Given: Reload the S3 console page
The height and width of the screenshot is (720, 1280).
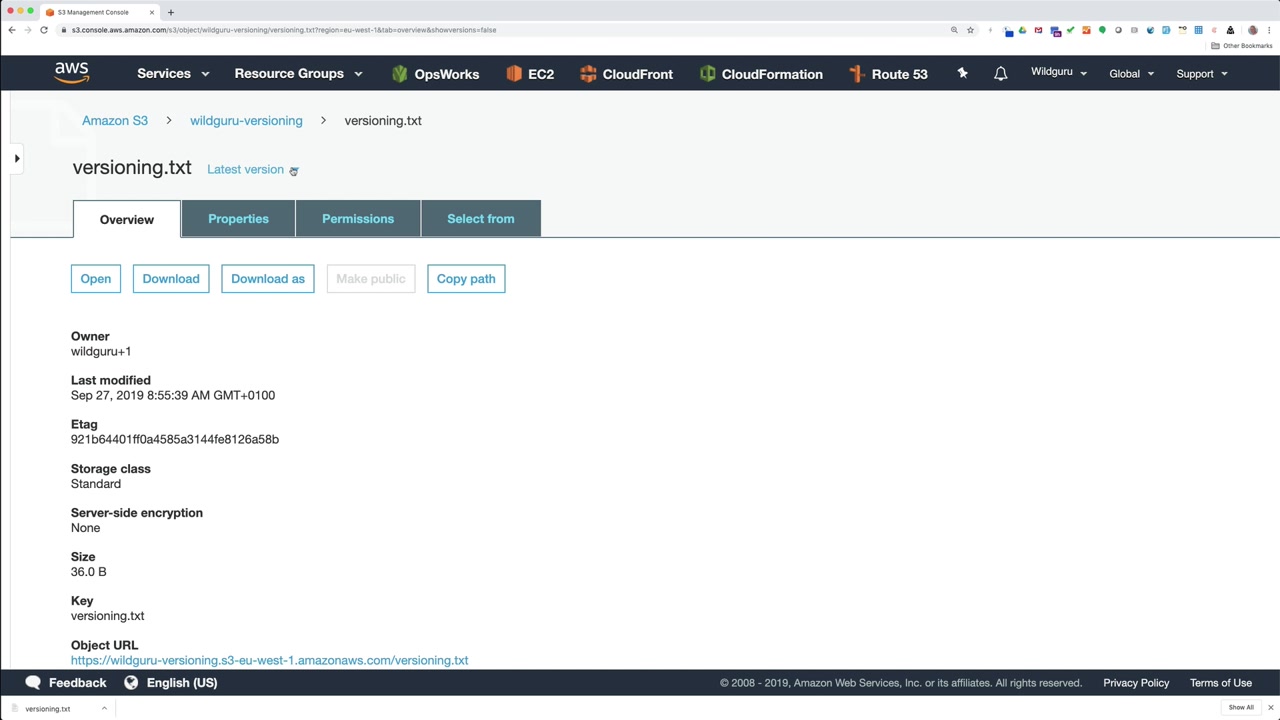Looking at the screenshot, I should click(x=44, y=30).
